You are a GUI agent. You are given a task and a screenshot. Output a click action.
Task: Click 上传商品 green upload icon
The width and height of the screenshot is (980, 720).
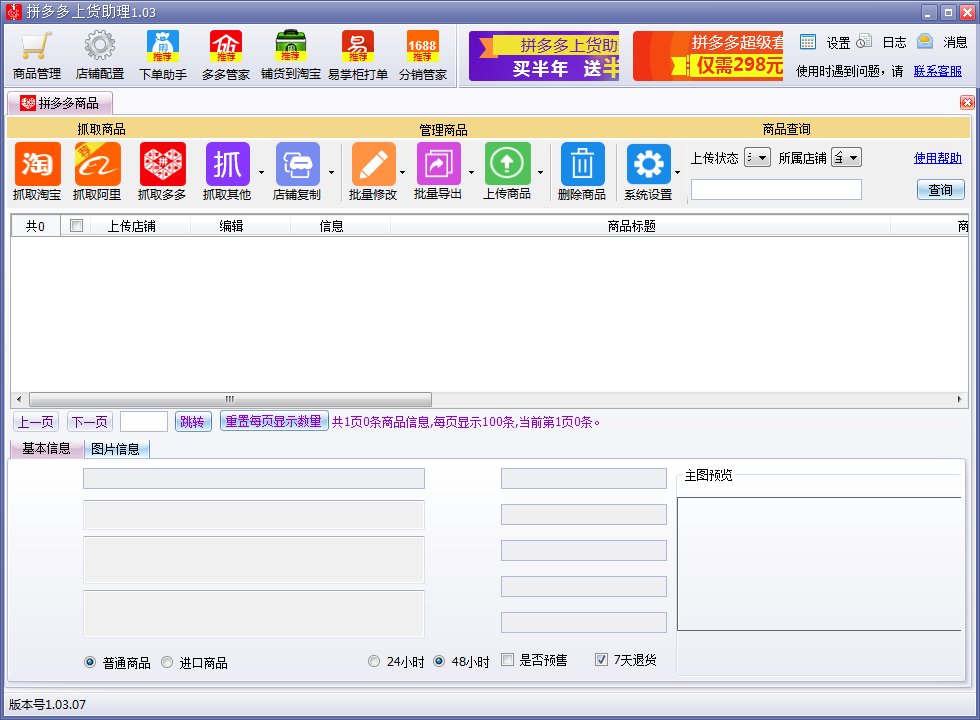tap(507, 171)
